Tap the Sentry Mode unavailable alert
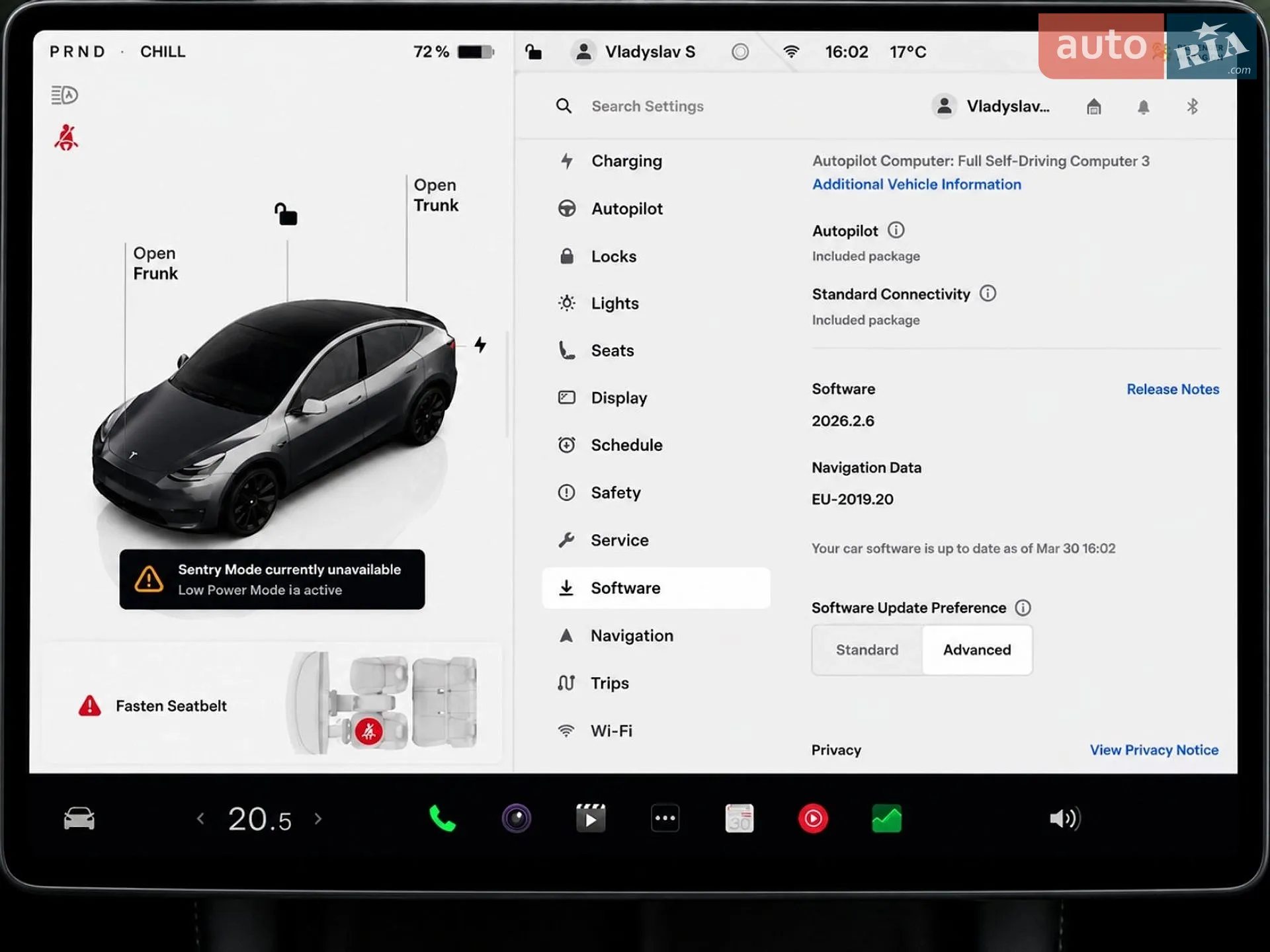The height and width of the screenshot is (952, 1270). (x=272, y=579)
